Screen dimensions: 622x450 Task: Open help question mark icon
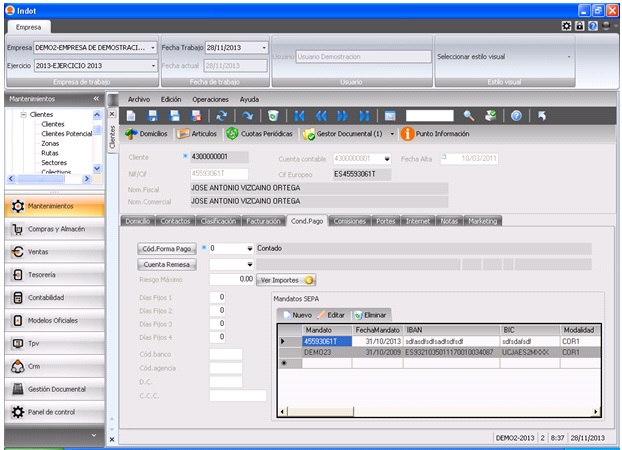[x=516, y=116]
